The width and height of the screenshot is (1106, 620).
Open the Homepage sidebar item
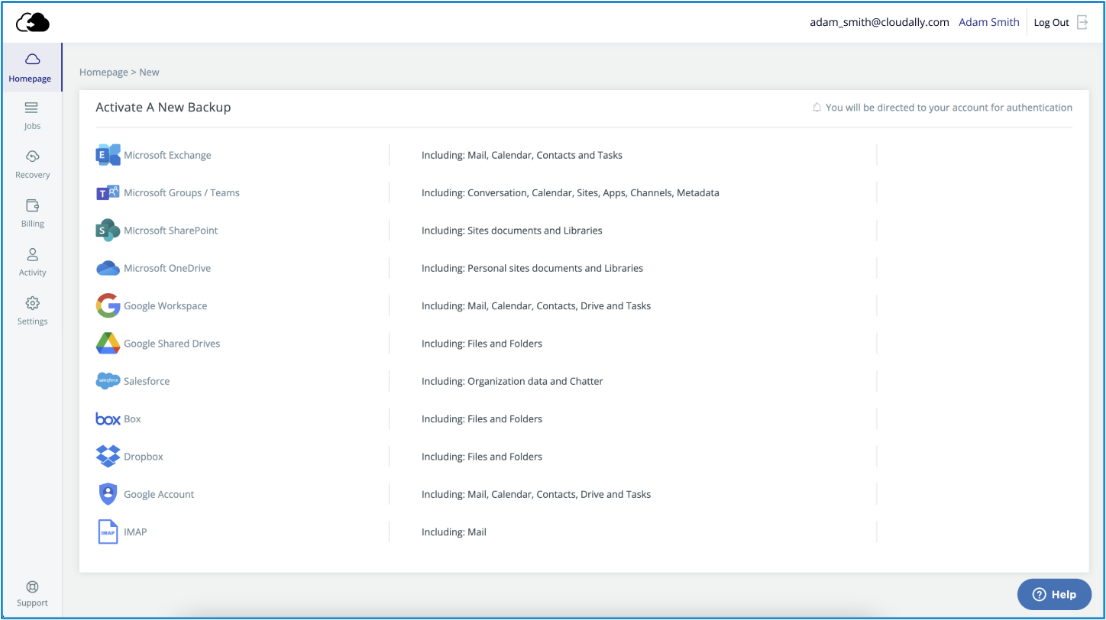tap(30, 68)
